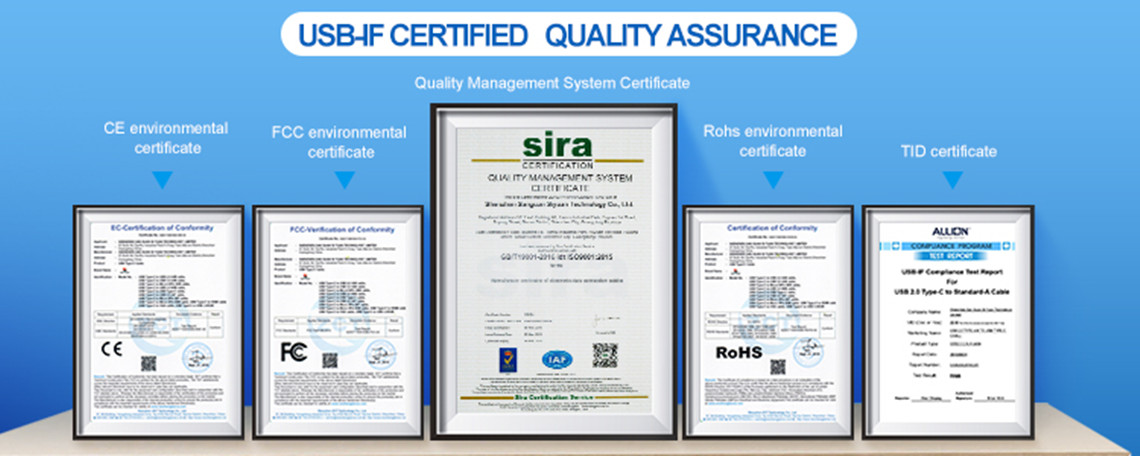Image resolution: width=1140 pixels, height=456 pixels.
Task: Click the 'COMPLIANCE PROGRAM' blue header bar
Action: (950, 247)
